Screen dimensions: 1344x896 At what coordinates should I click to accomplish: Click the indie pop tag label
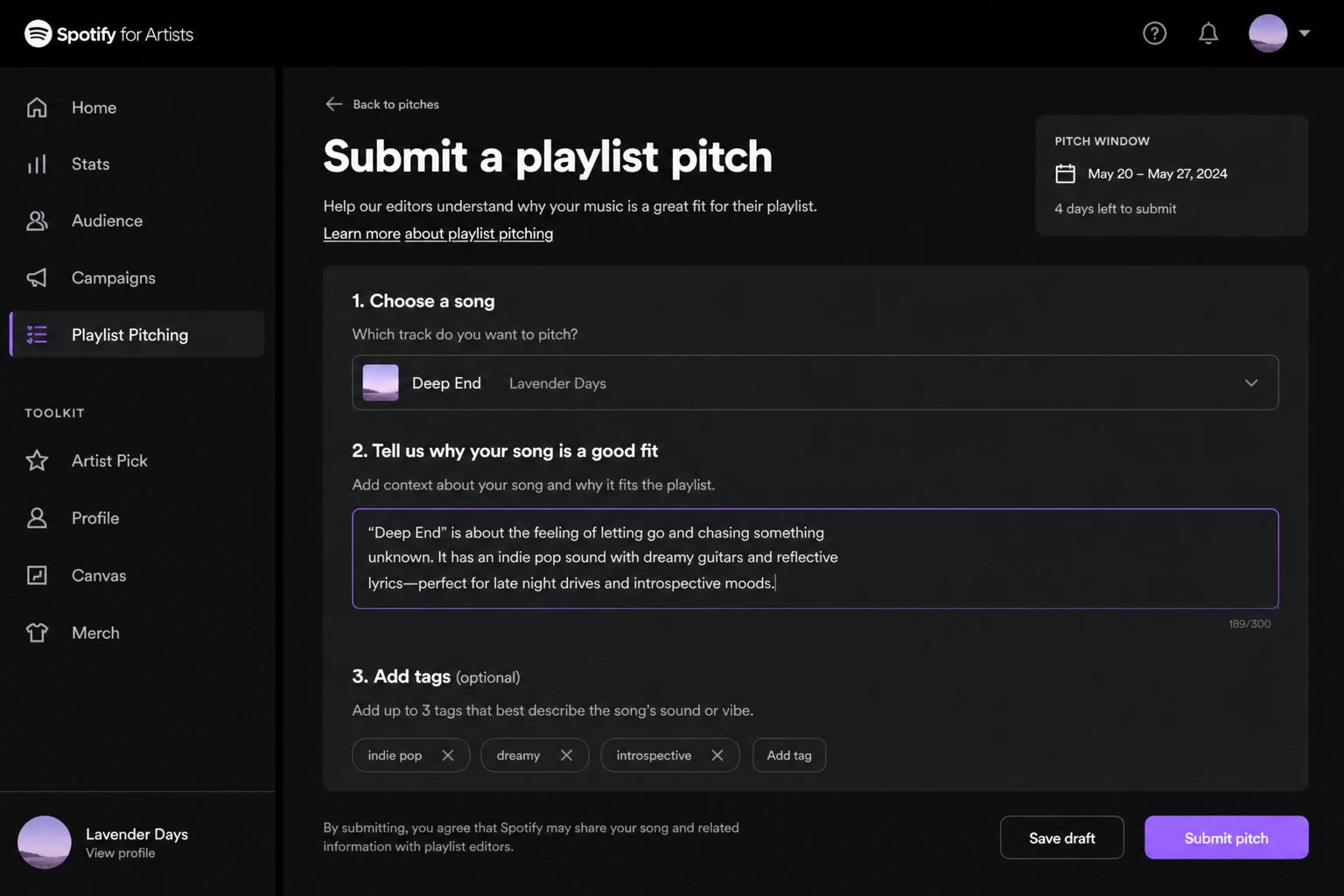(x=395, y=755)
